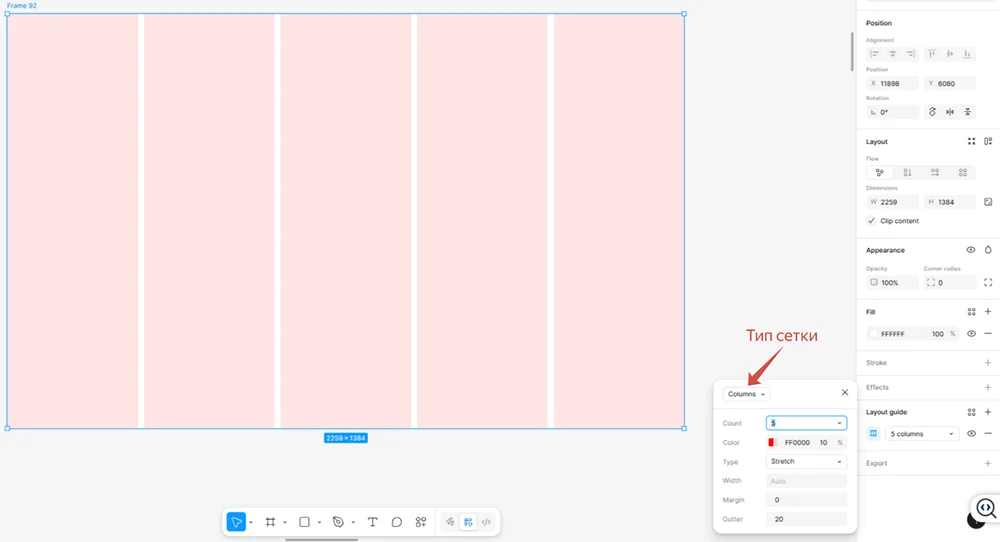Switch to Design mode in toolbar
Viewport: 1000px width, 542px height.
468,522
